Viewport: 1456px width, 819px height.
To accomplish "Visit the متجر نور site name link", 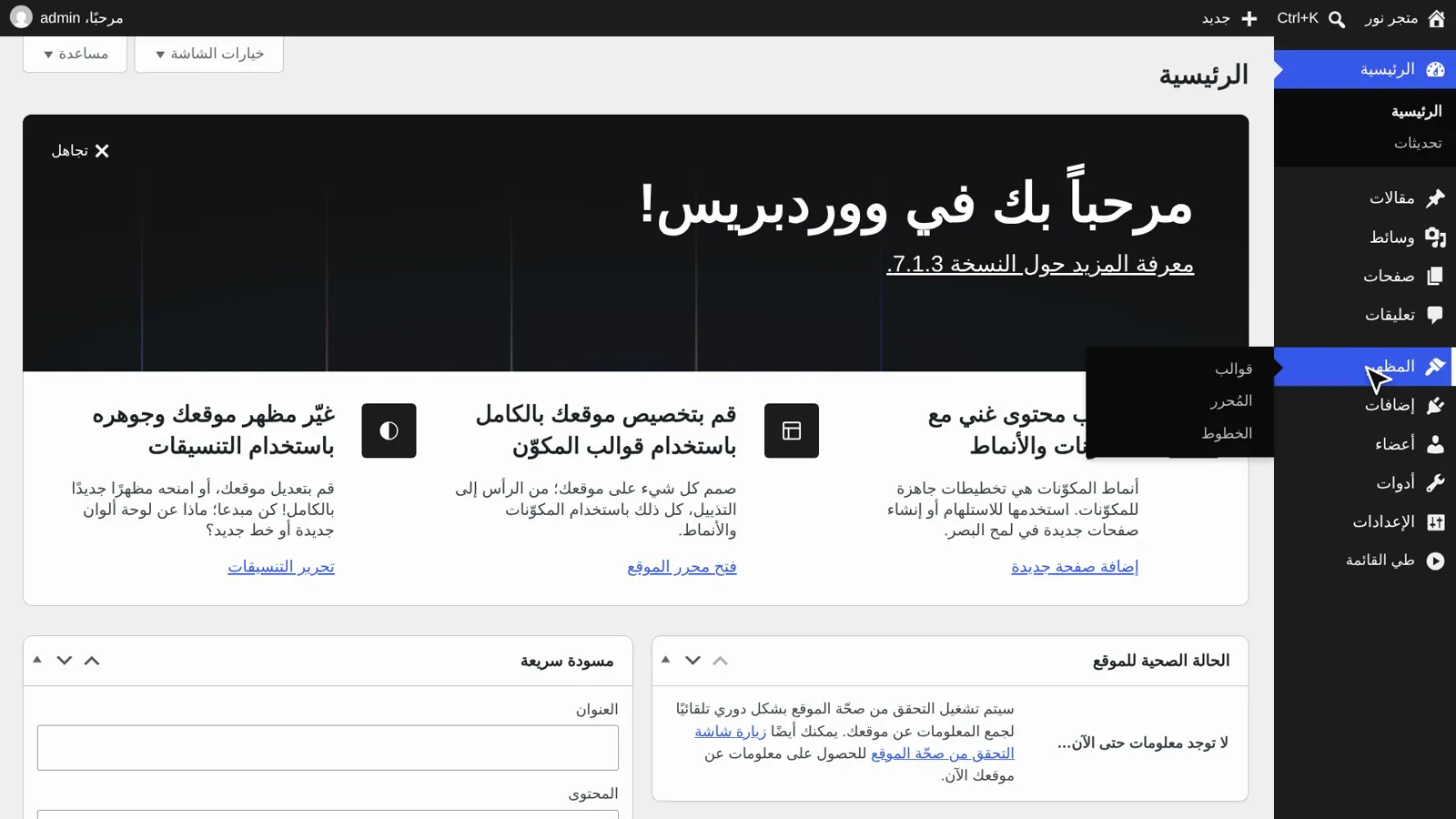I will 1390,18.
